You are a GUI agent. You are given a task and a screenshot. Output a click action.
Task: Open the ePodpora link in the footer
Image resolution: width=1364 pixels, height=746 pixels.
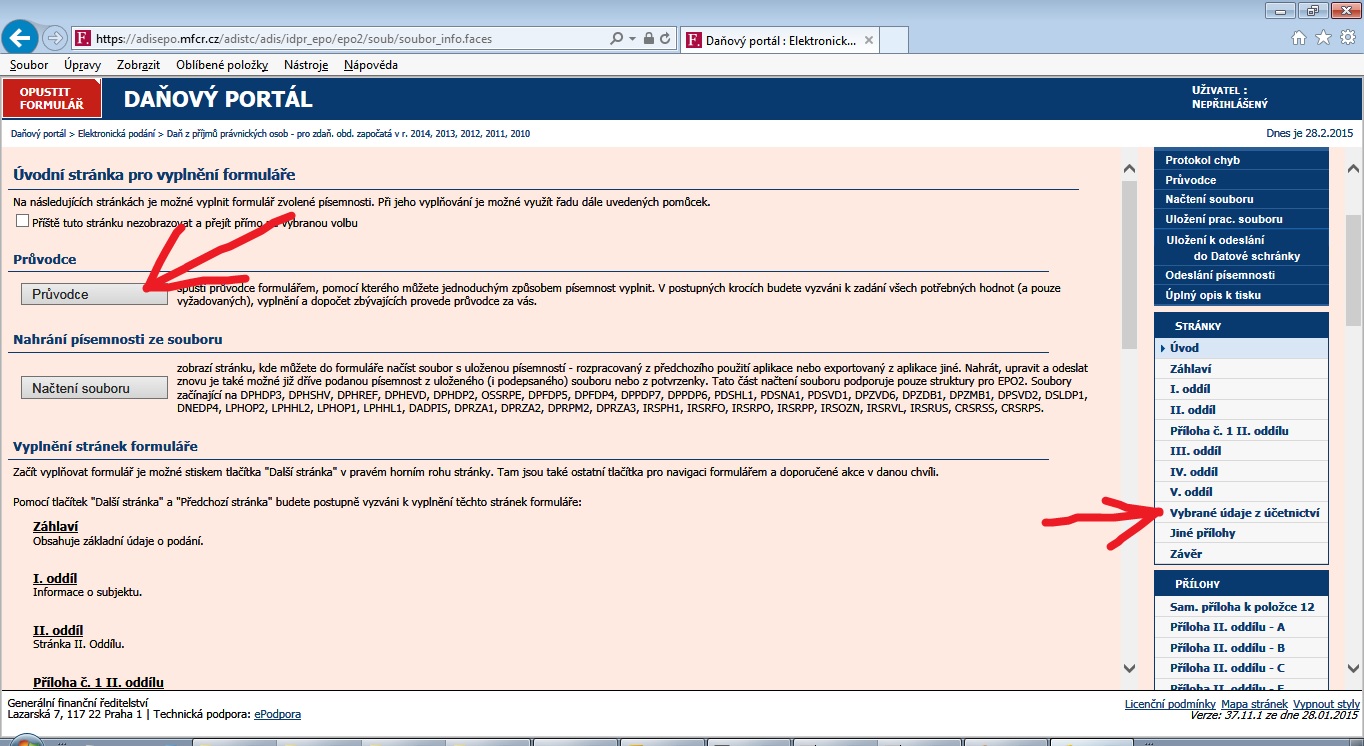coord(277,714)
